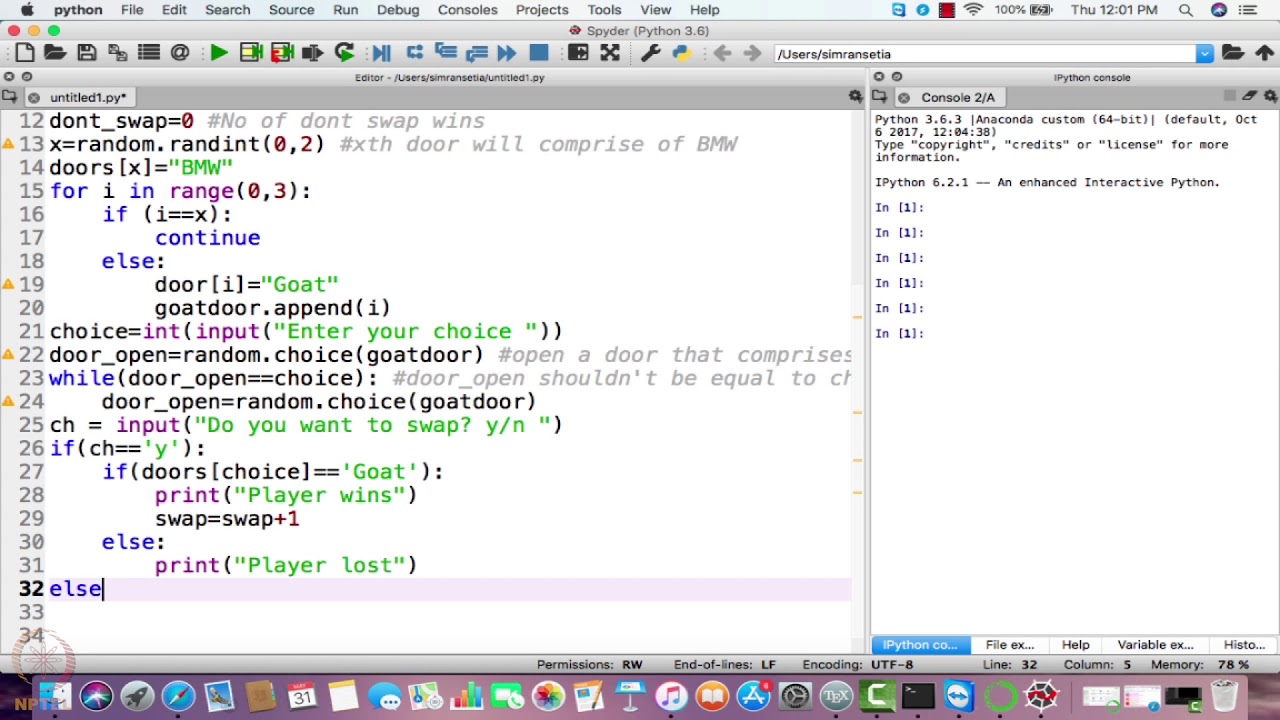
Task: Re-run the last script icon
Action: tap(344, 54)
